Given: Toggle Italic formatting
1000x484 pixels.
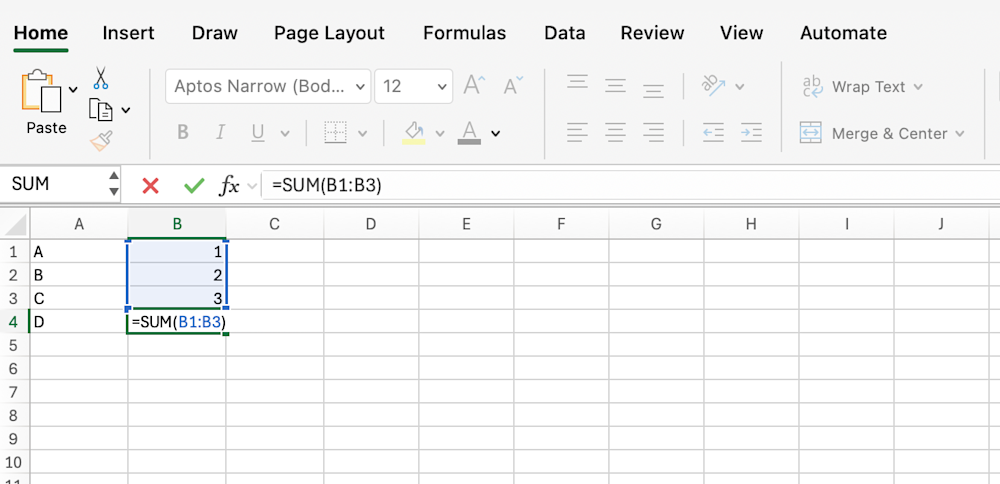Looking at the screenshot, I should coord(221,133).
